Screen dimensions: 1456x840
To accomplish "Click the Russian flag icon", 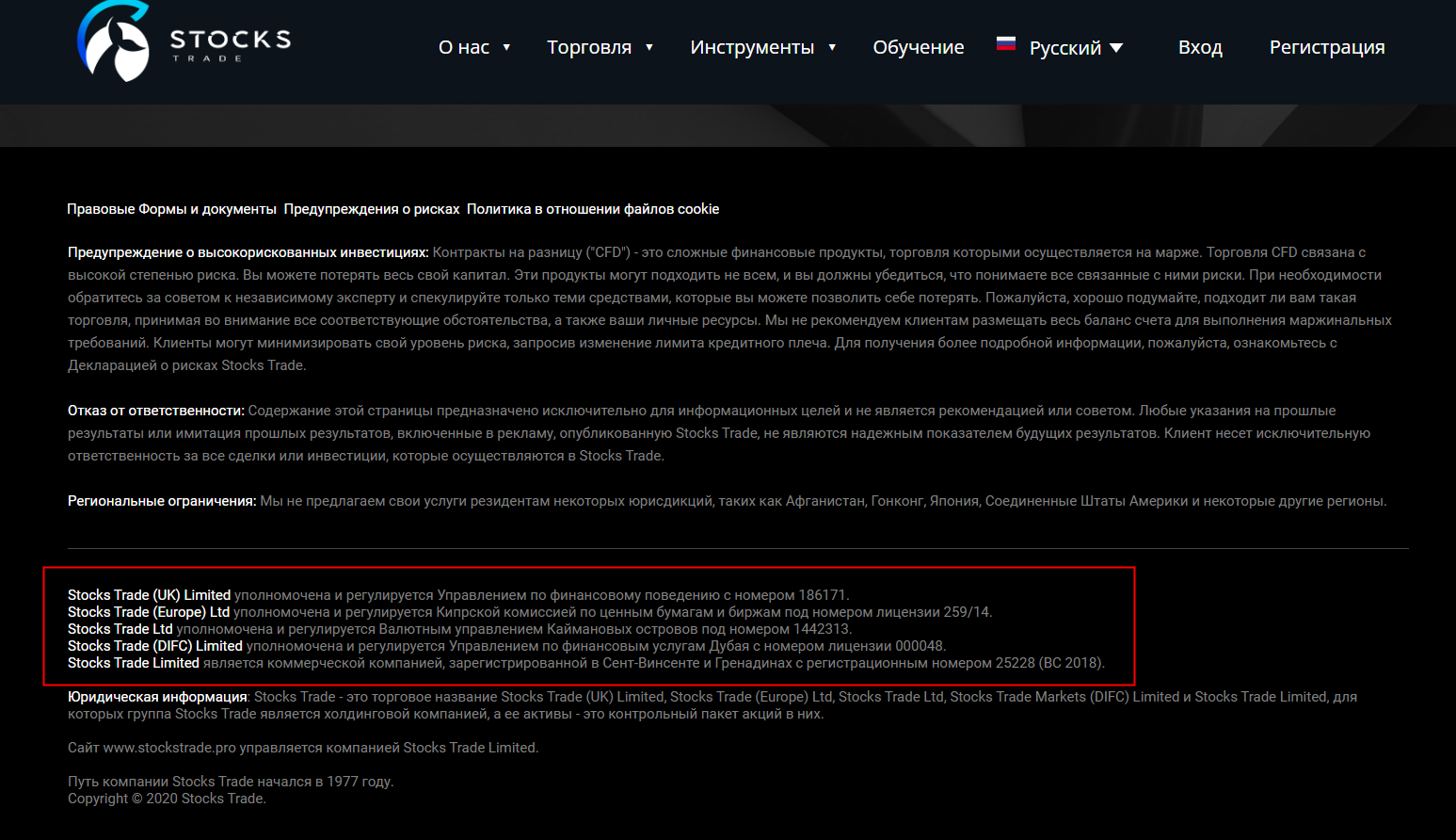I will point(1006,43).
